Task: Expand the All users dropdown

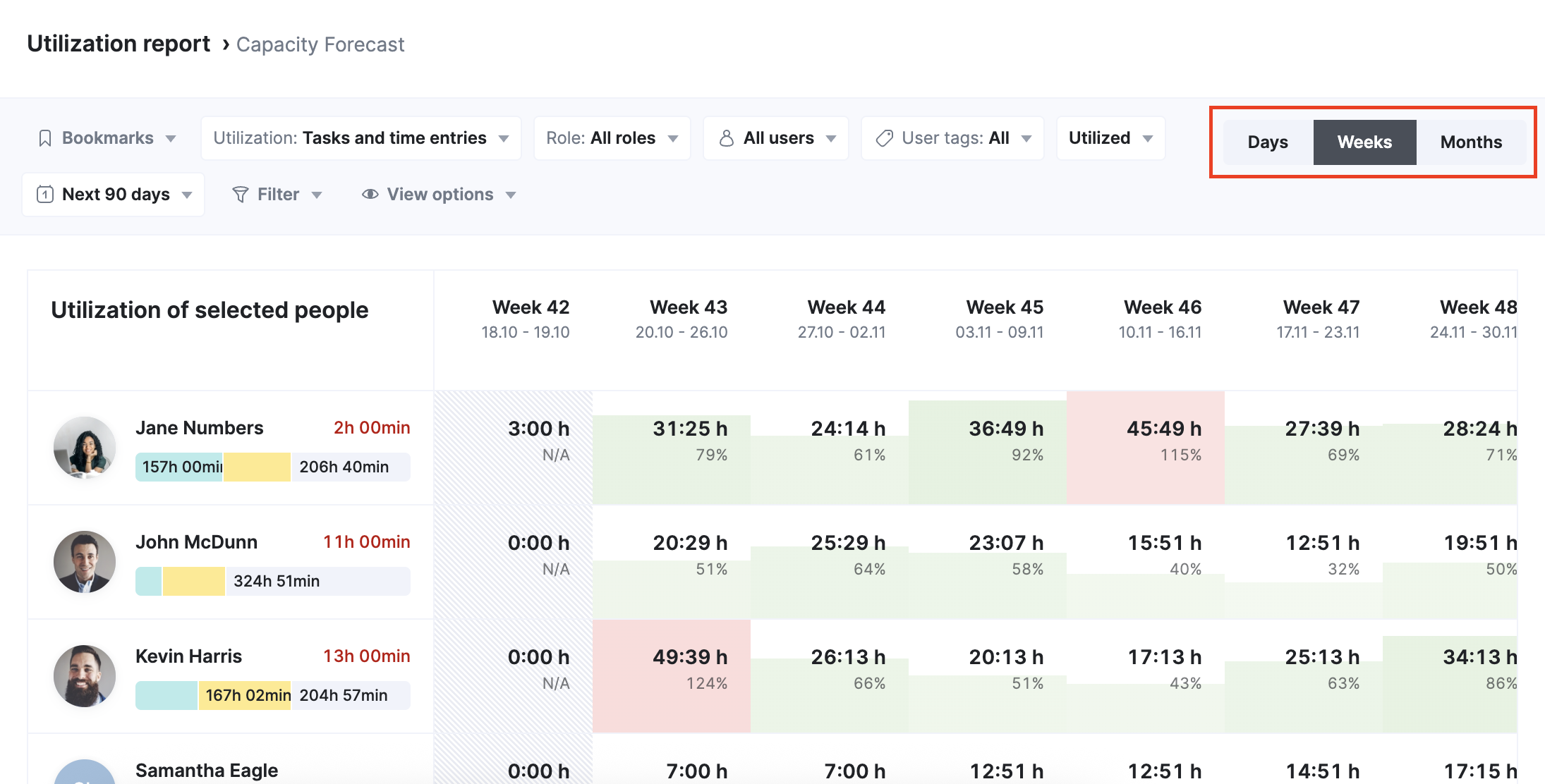Action: coord(776,138)
